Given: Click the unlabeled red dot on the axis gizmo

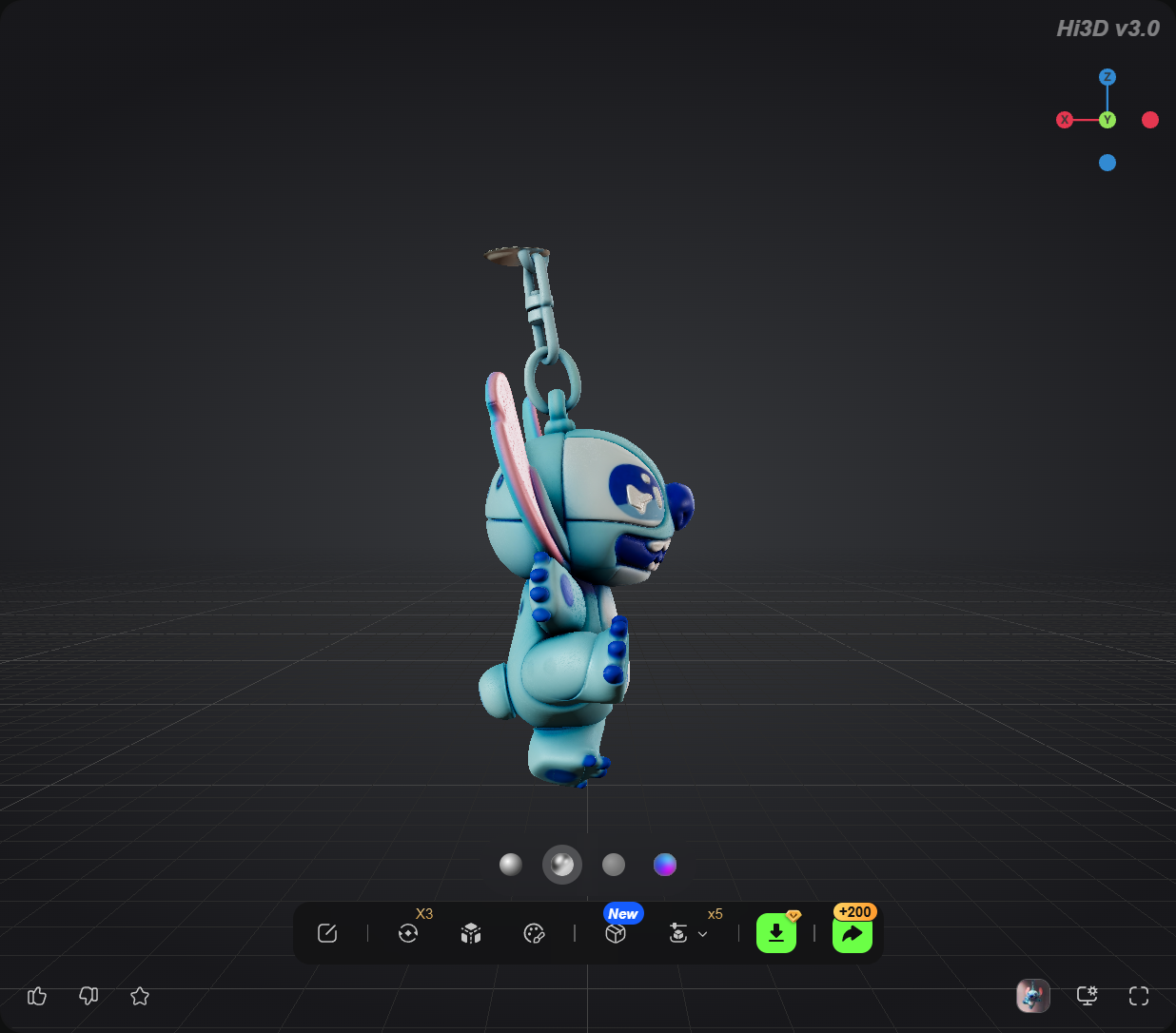Looking at the screenshot, I should click(x=1150, y=120).
